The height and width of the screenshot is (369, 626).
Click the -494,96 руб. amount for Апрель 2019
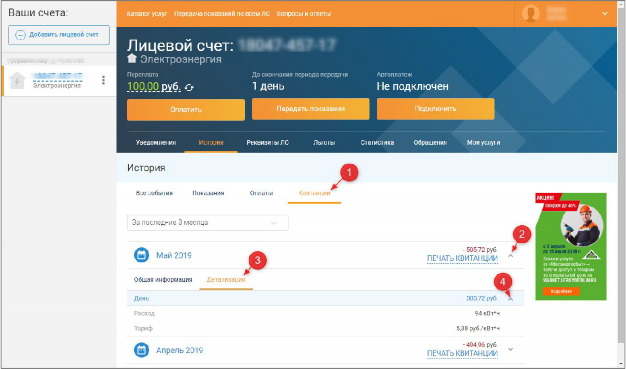coord(480,345)
